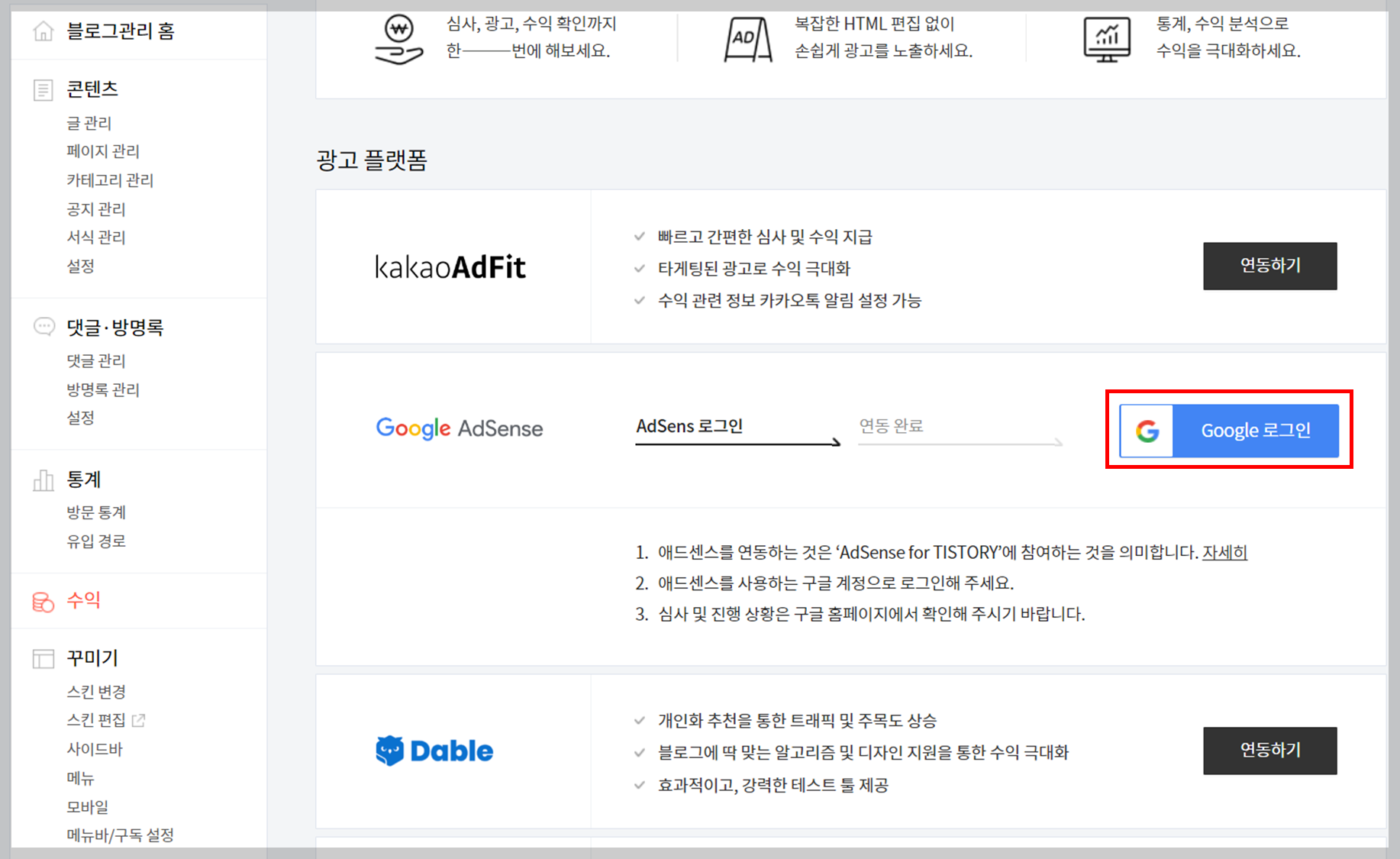Open 카테고리 관리
This screenshot has width=1400, height=859.
pyautogui.click(x=110, y=180)
